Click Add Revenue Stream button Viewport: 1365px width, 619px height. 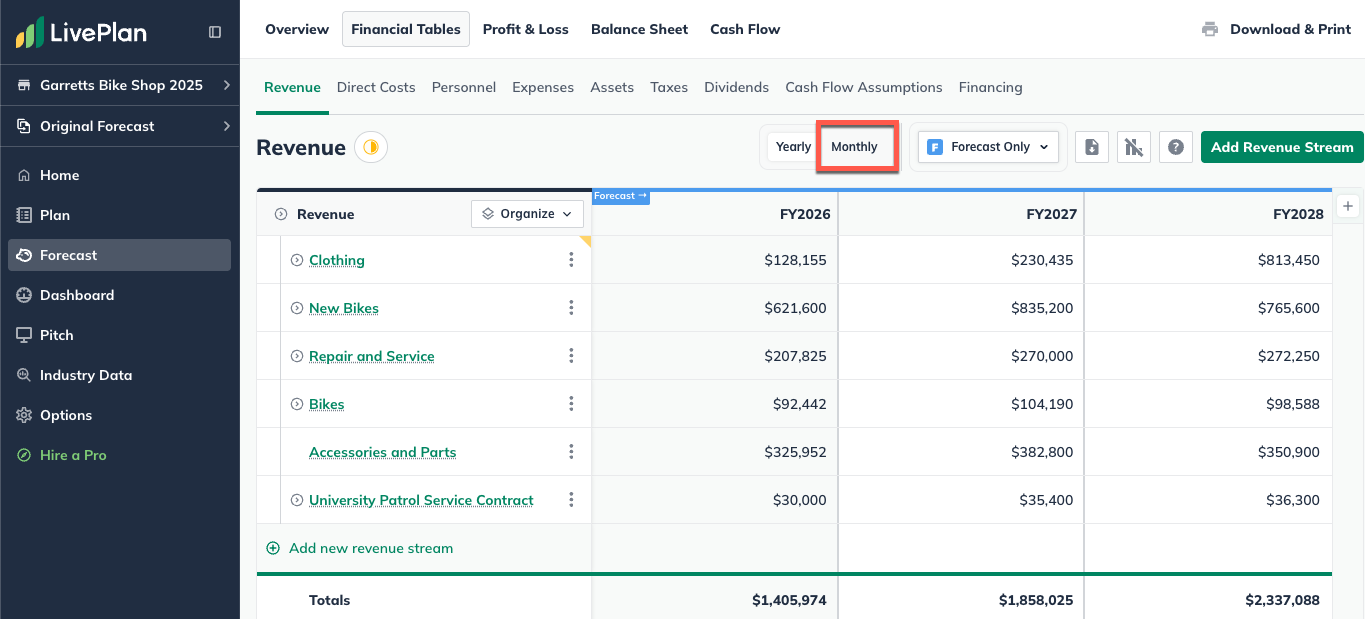1282,147
